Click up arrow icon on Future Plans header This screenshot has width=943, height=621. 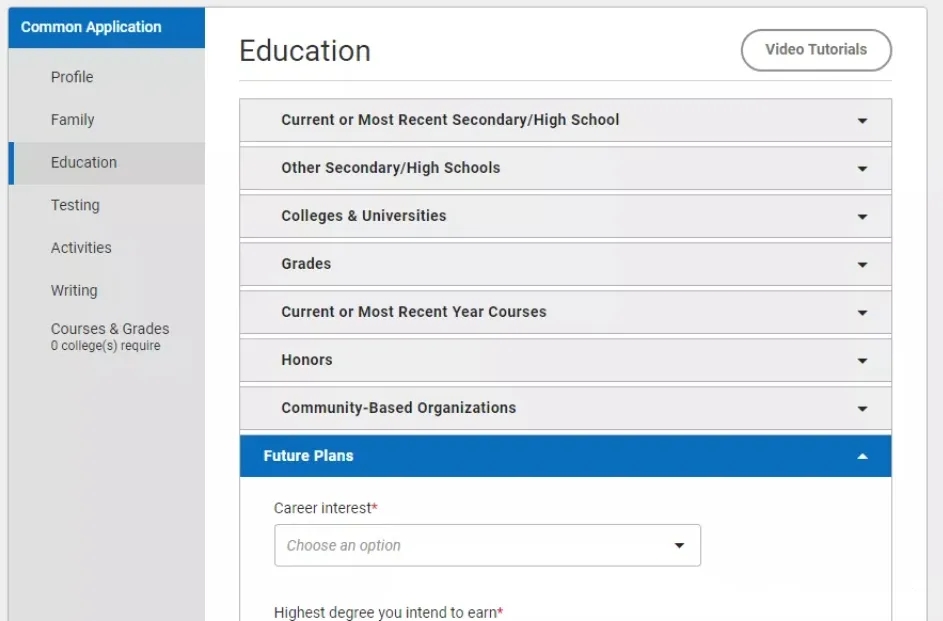click(862, 457)
